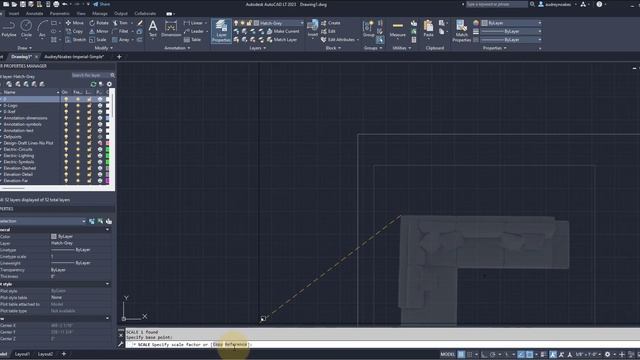Open the Hatch-Grey layer dropdown in ribbon
The image size is (640, 360).
(x=302, y=23)
